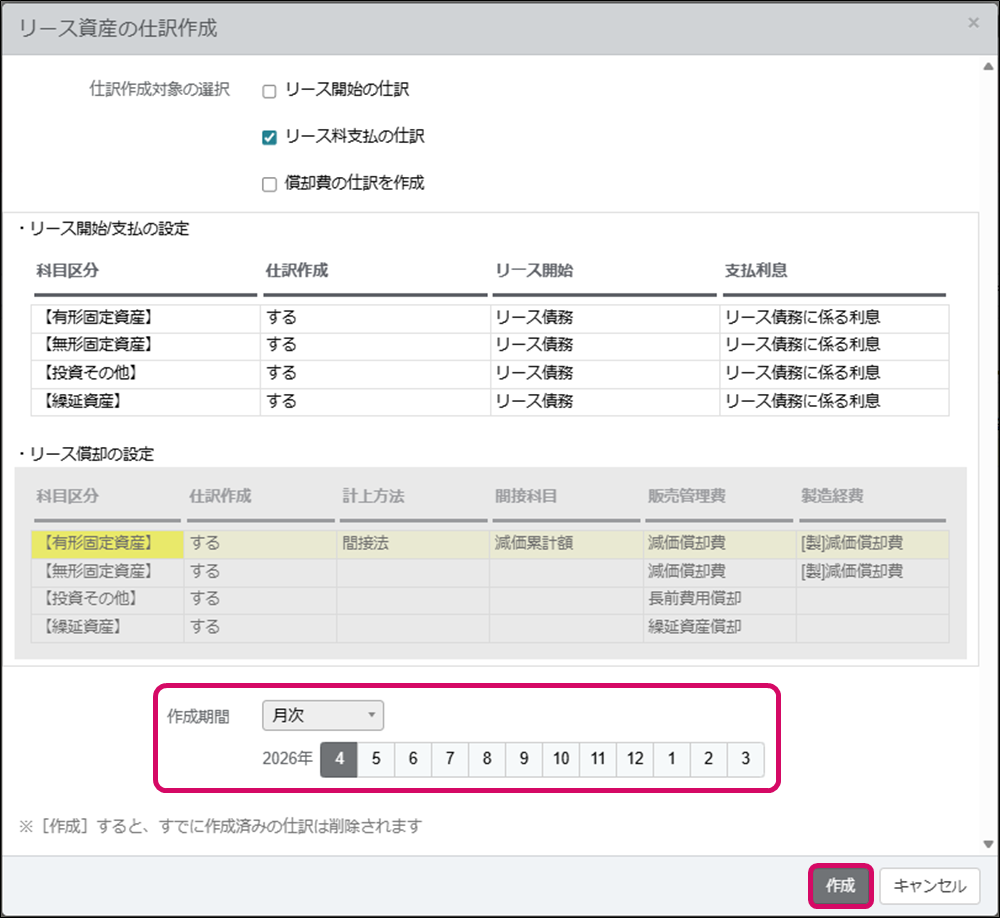1000x918 pixels.
Task: Select month 3 in period selector
Action: pyautogui.click(x=745, y=759)
